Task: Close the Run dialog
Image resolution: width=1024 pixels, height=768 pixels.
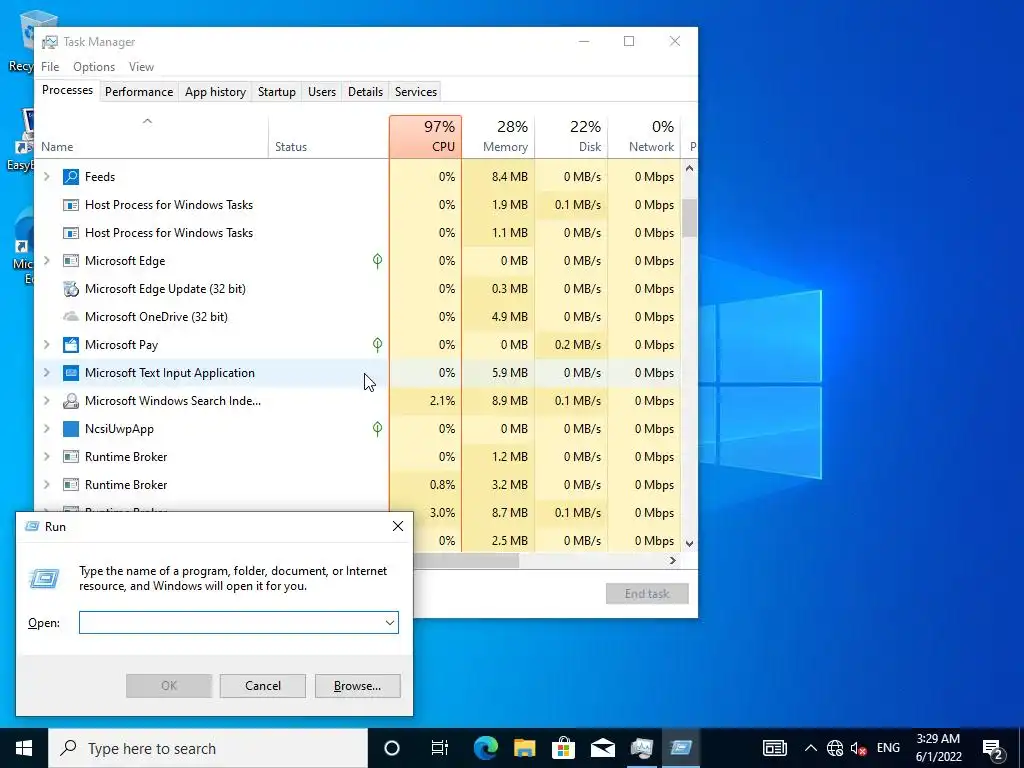Action: [398, 526]
